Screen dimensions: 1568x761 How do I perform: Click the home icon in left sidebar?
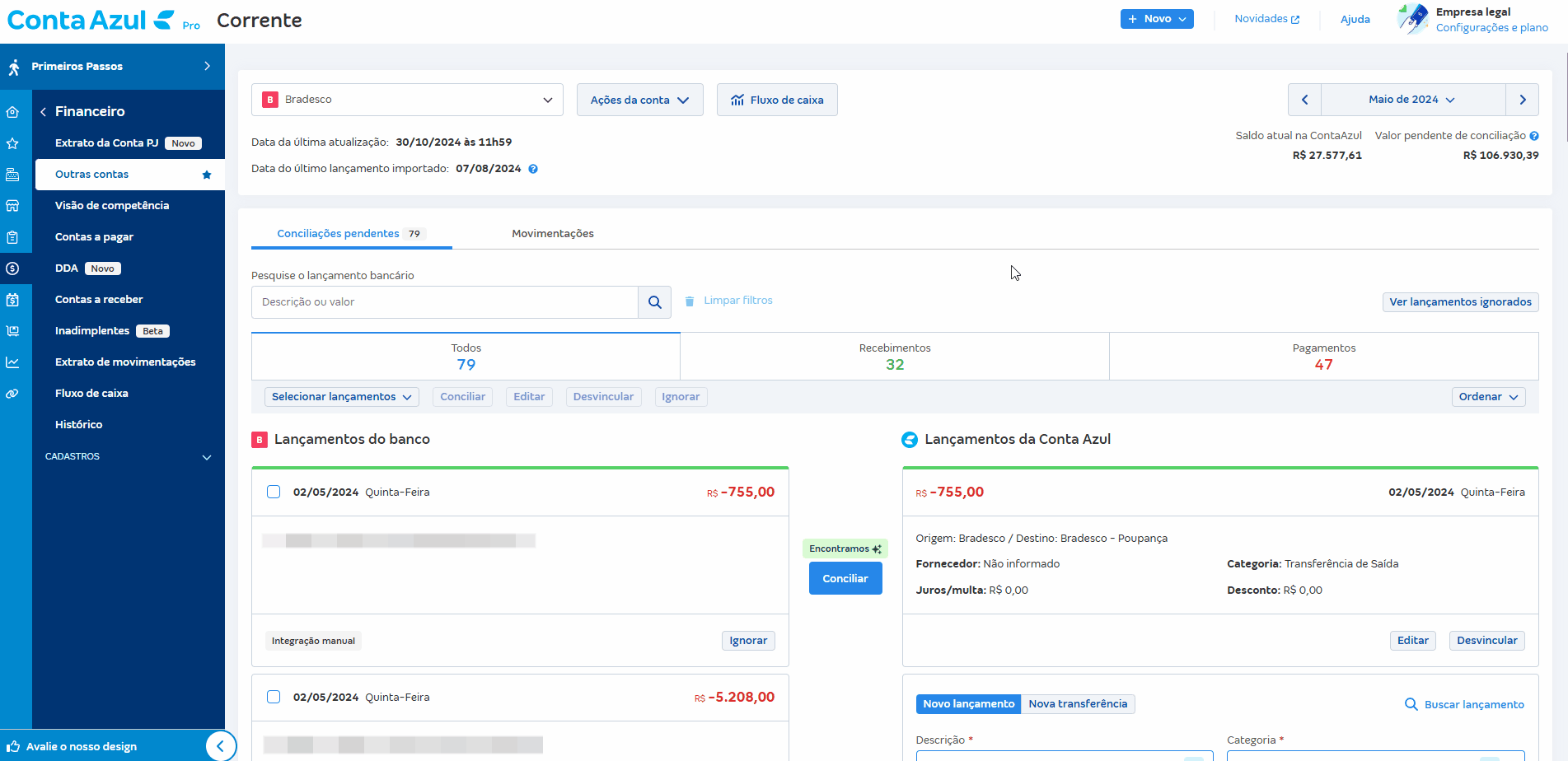(12, 112)
